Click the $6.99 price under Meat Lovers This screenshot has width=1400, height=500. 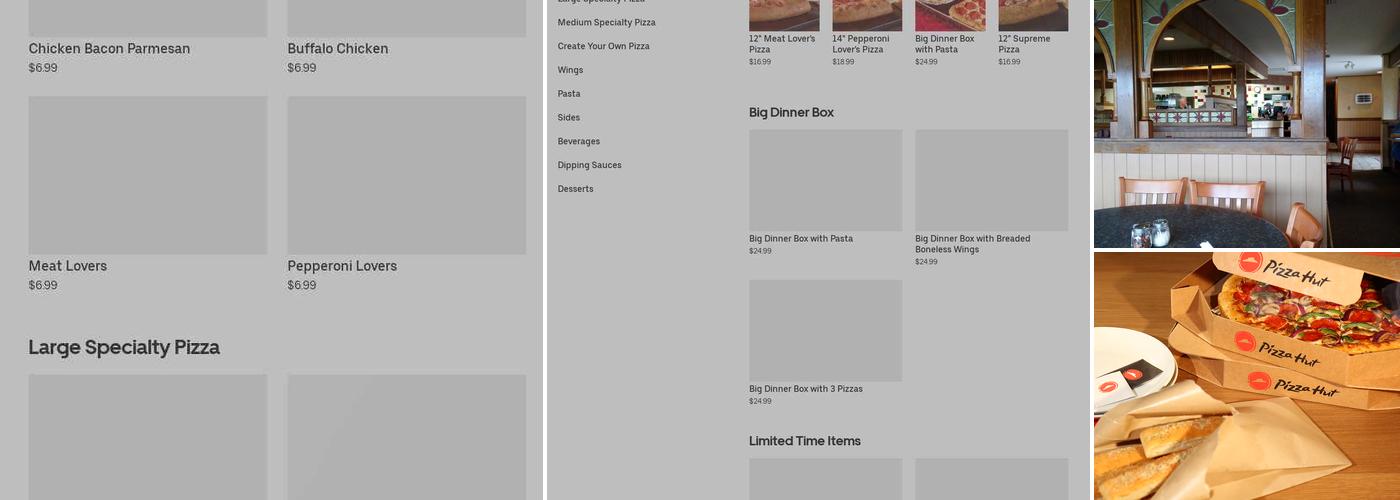(x=43, y=285)
